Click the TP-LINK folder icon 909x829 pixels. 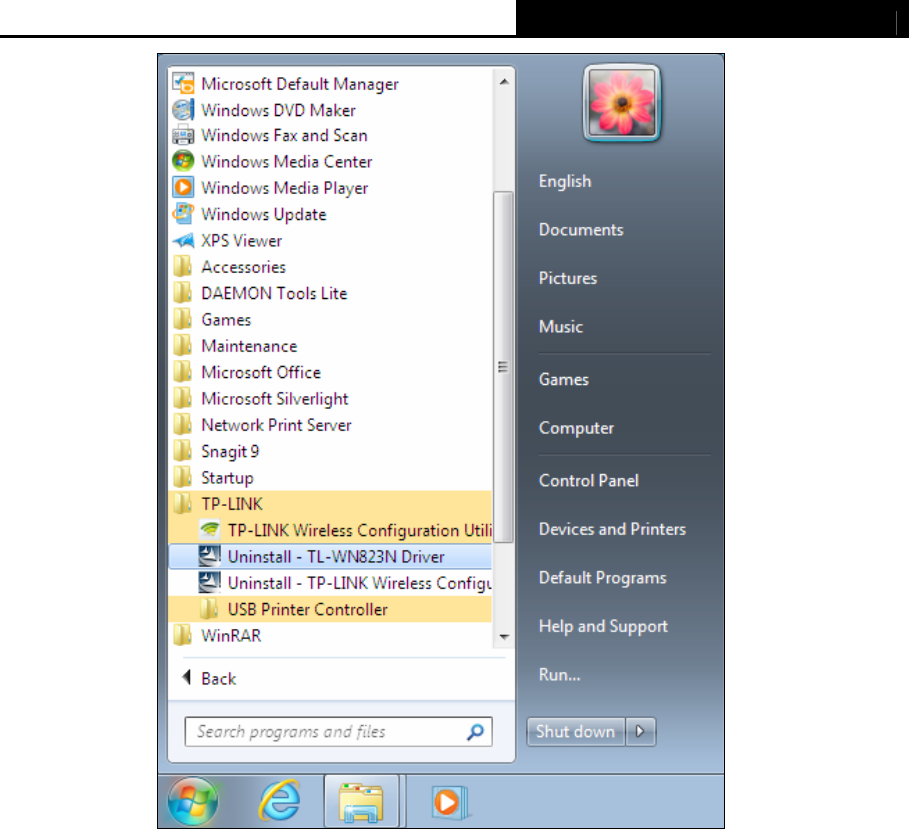pos(183,504)
